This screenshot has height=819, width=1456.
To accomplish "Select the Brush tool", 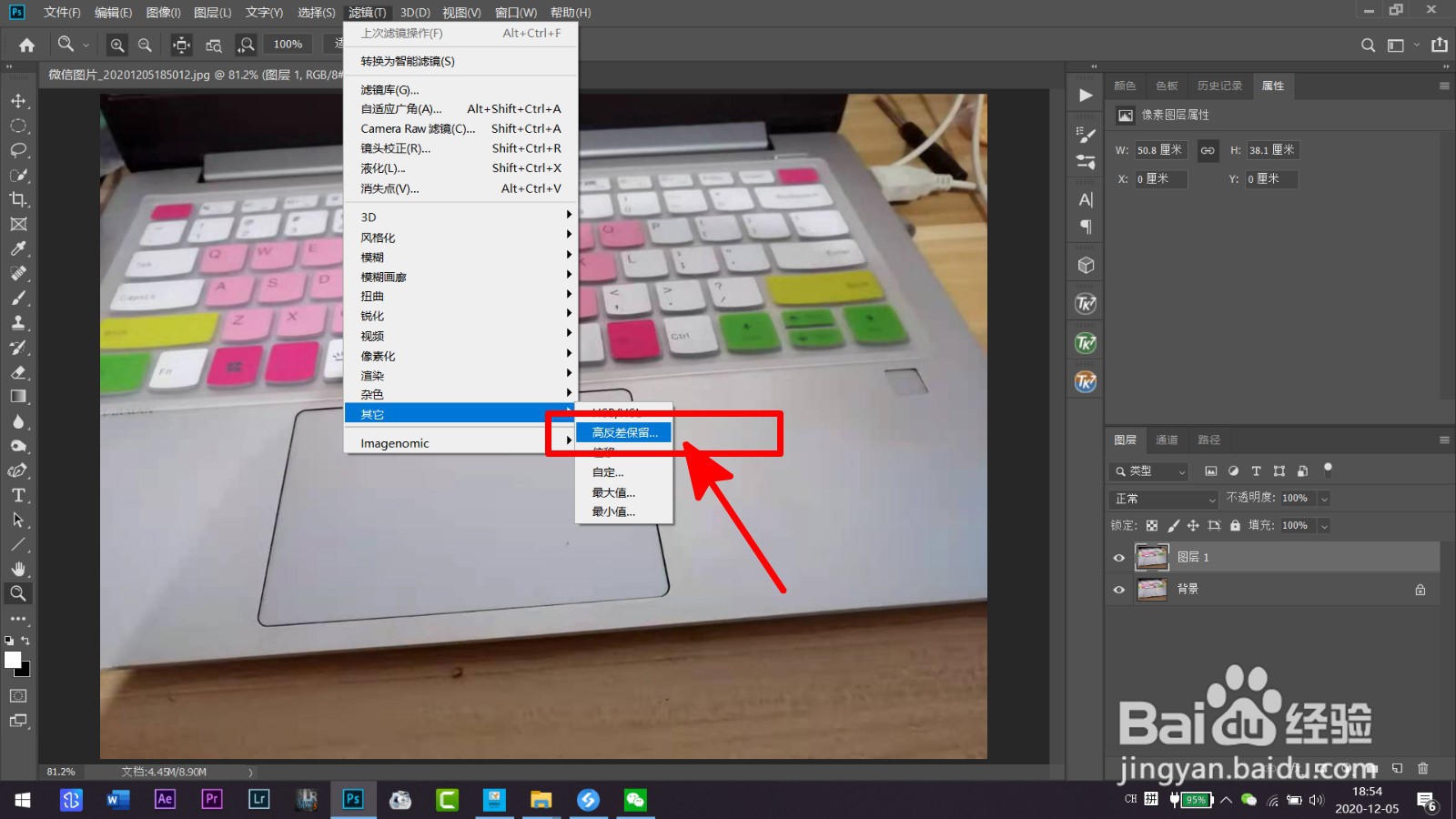I will point(18,298).
